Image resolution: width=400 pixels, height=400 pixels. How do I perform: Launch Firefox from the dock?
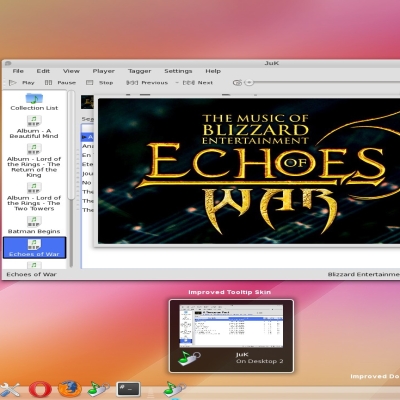click(x=70, y=389)
